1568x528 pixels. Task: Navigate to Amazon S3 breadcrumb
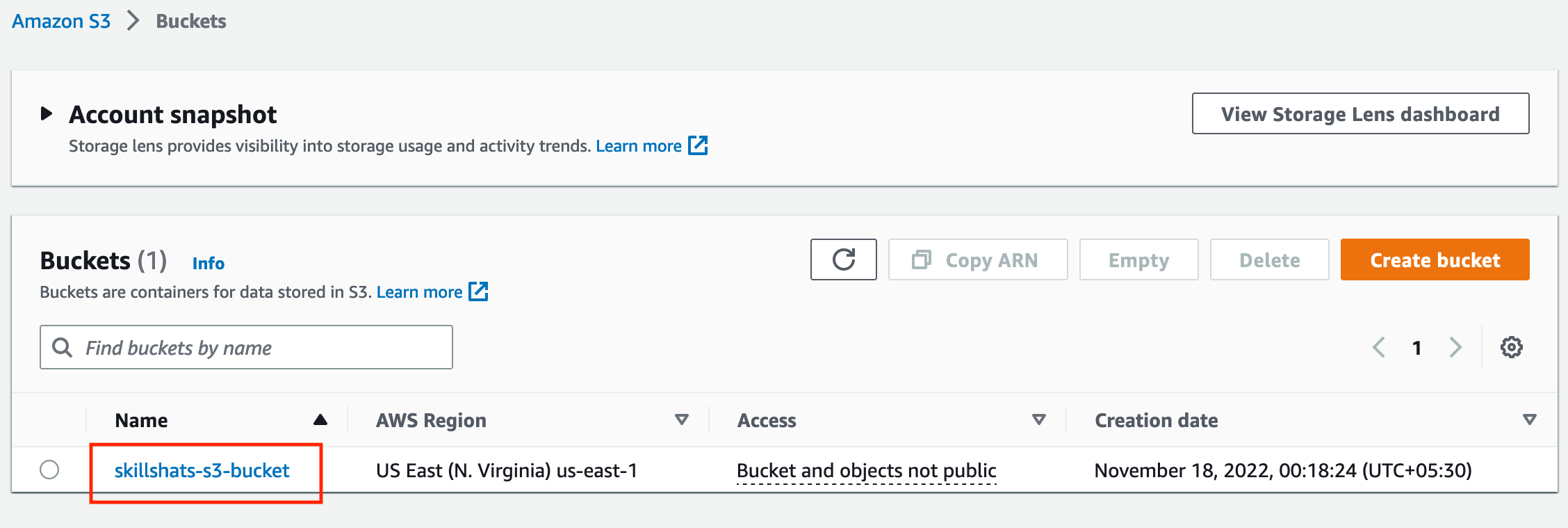click(x=61, y=21)
